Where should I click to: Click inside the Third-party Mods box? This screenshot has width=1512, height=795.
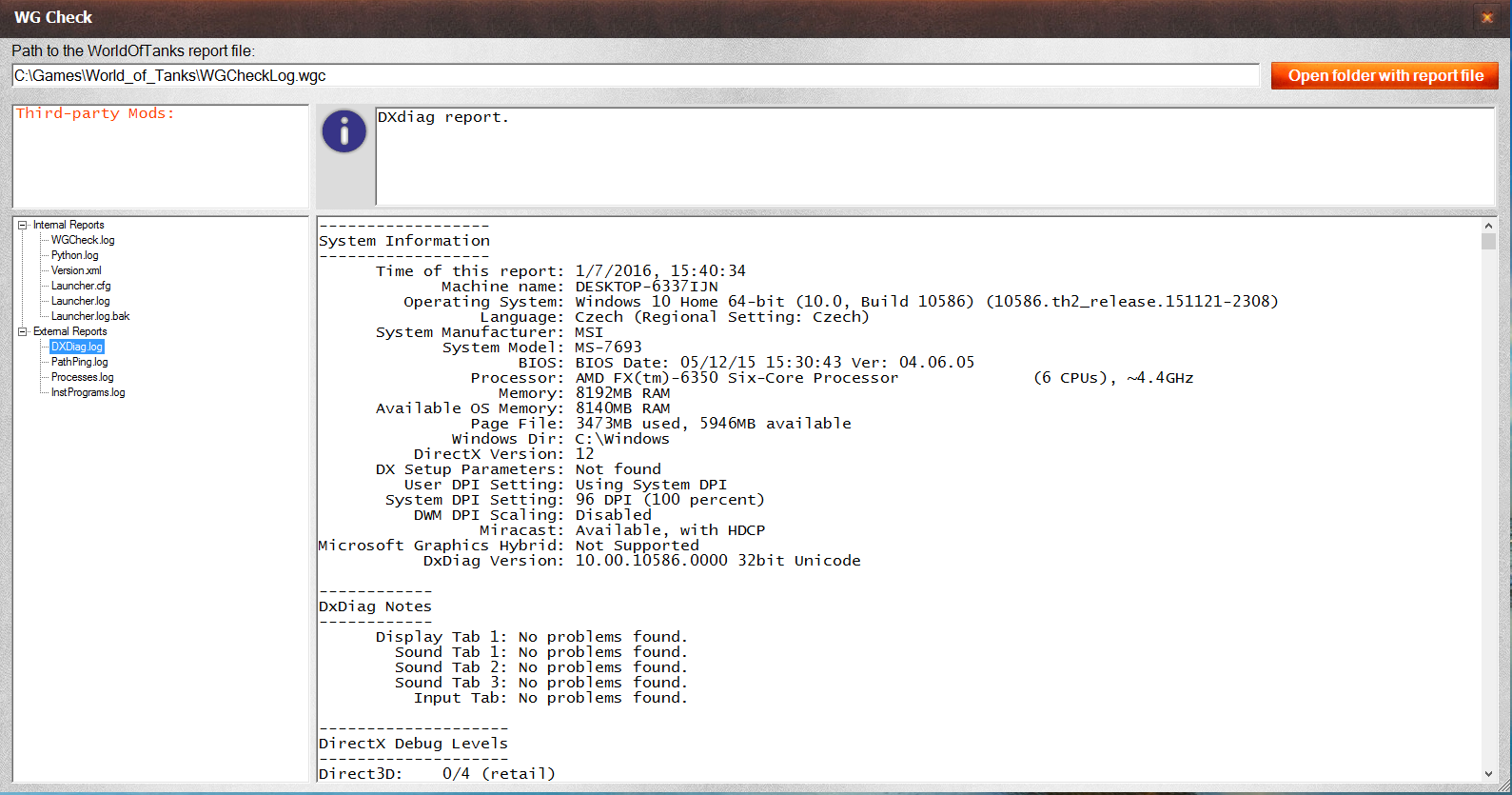160,162
